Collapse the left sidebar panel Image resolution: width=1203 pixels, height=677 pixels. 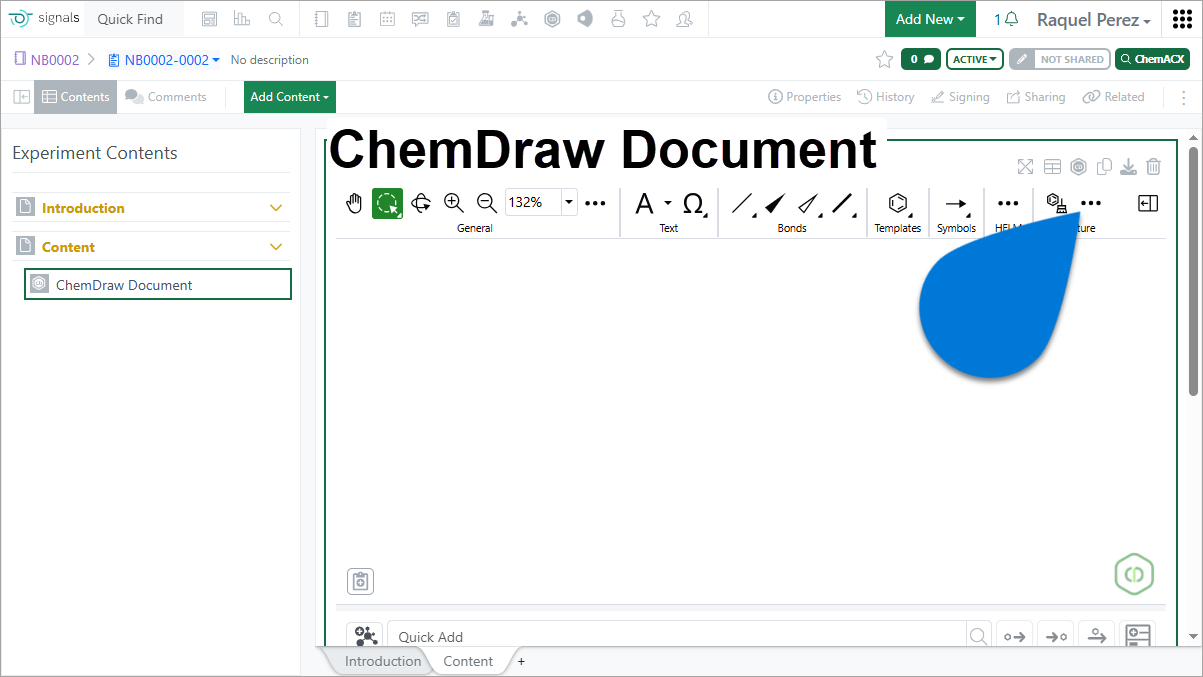click(x=21, y=97)
